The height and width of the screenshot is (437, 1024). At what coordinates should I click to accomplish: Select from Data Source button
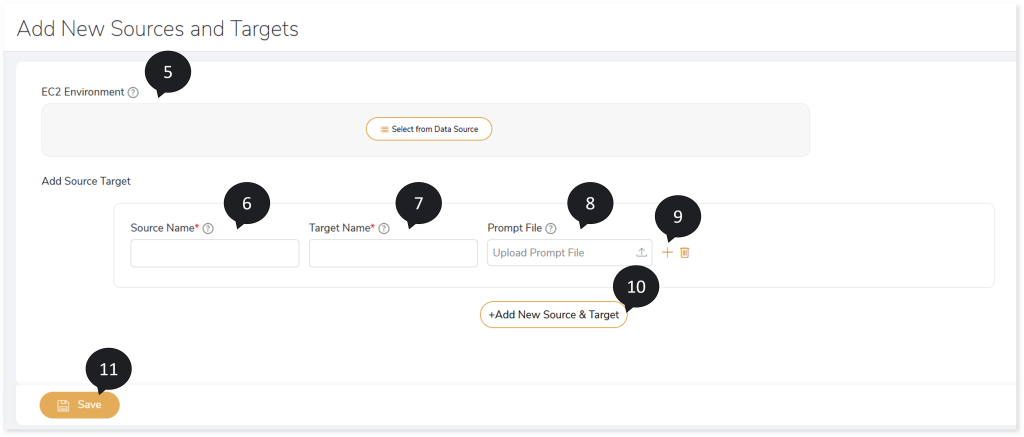coord(428,129)
